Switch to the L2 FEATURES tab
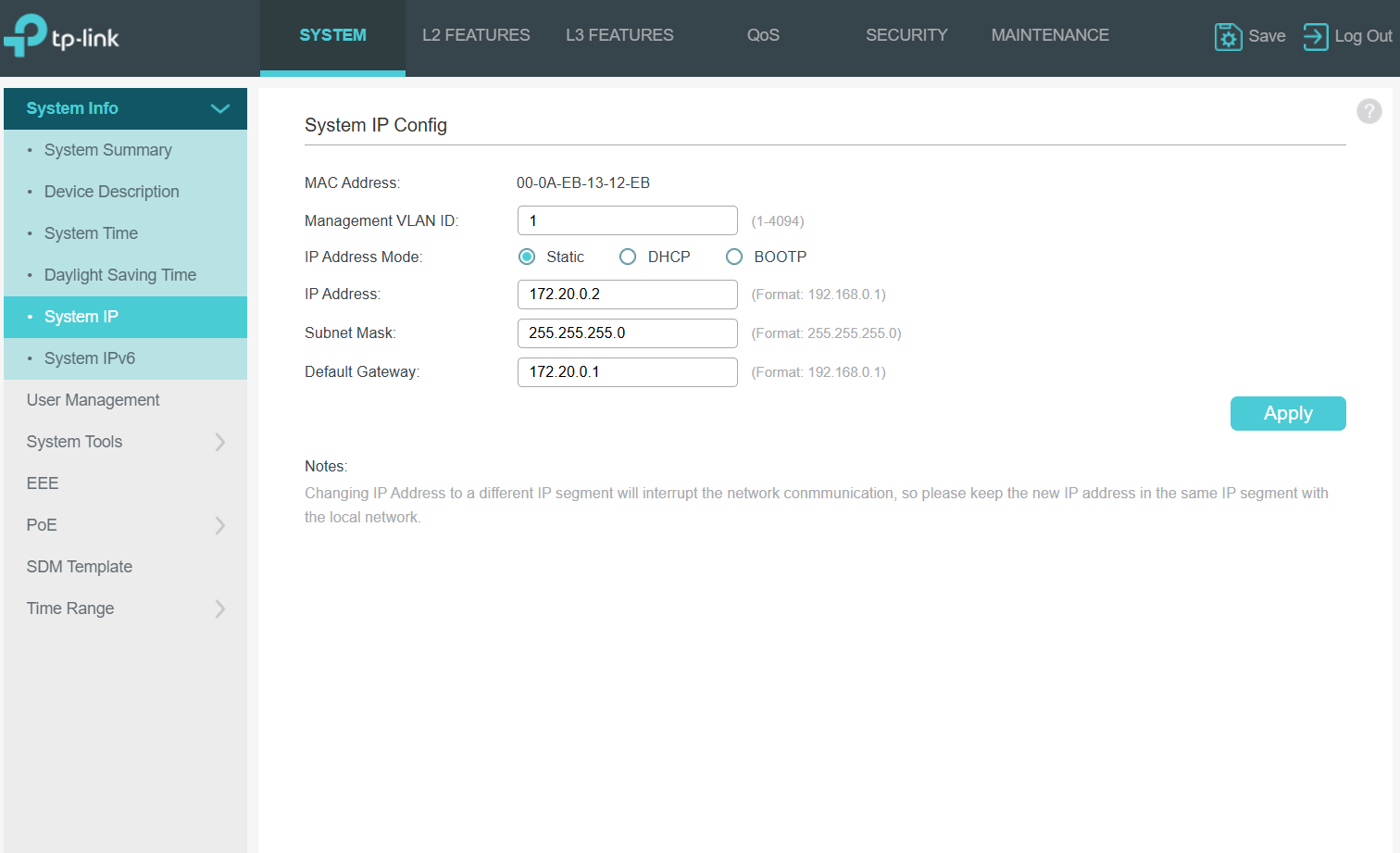 (x=476, y=35)
